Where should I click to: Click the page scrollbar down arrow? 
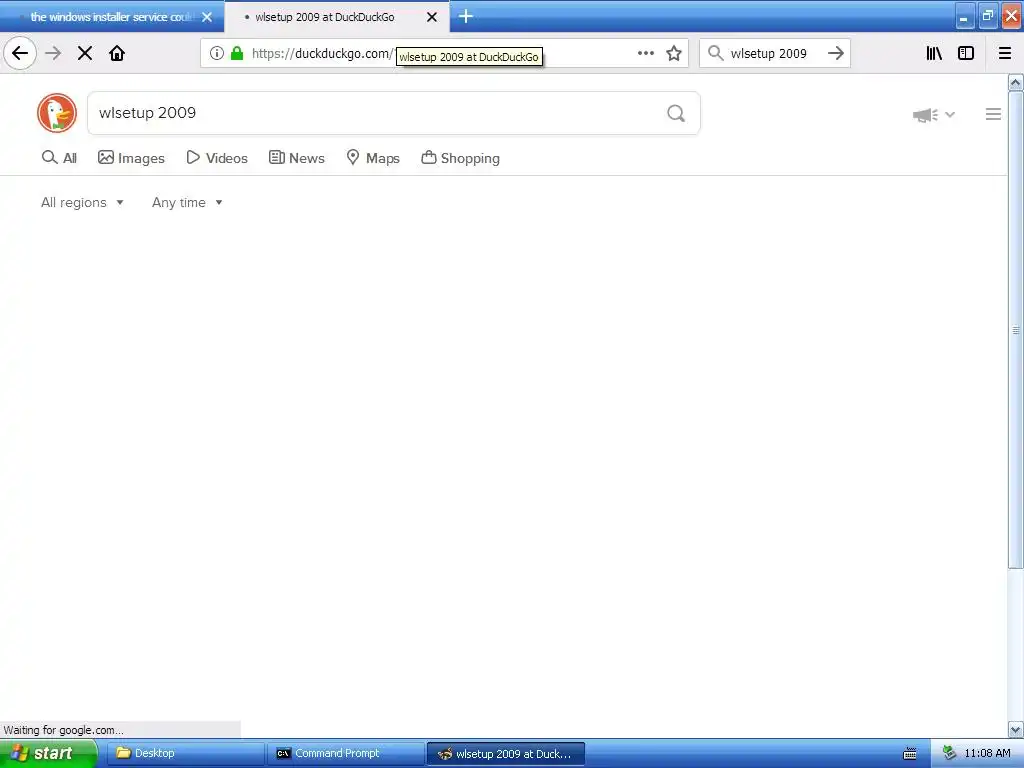(1016, 729)
